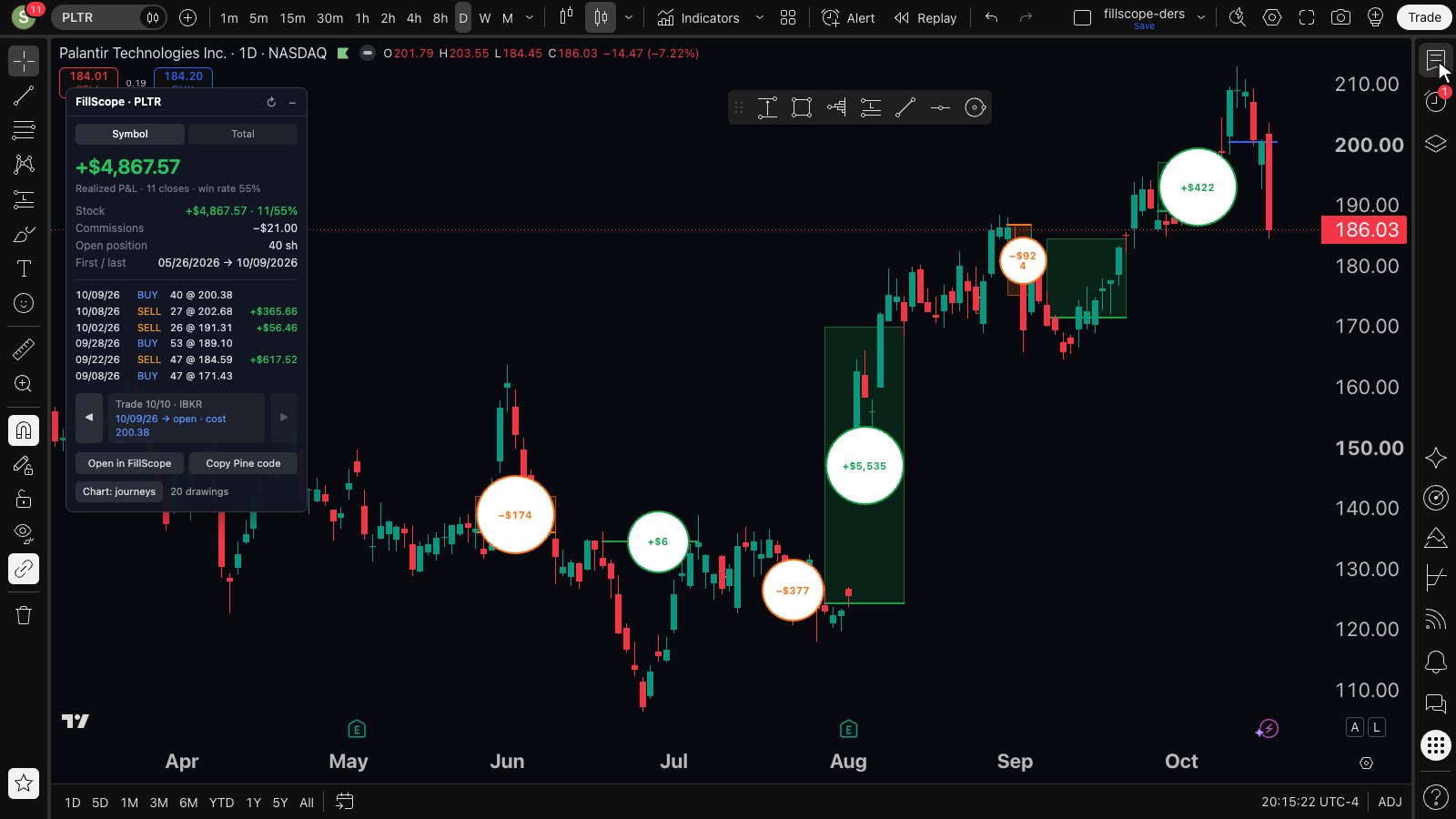Open the emoji and icons tool

24,303
